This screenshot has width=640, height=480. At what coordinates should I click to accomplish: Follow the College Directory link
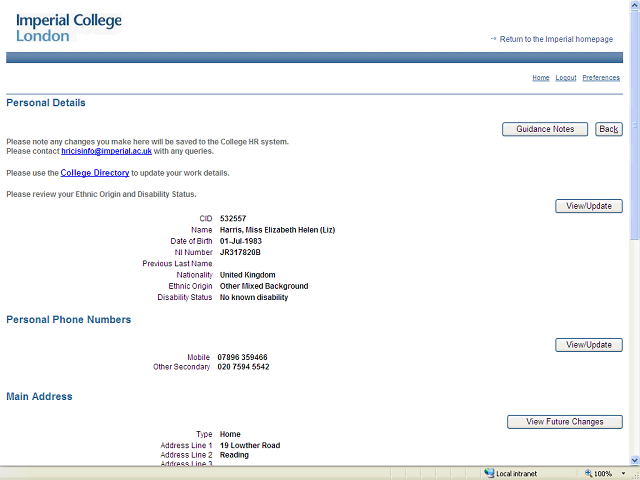(x=95, y=173)
